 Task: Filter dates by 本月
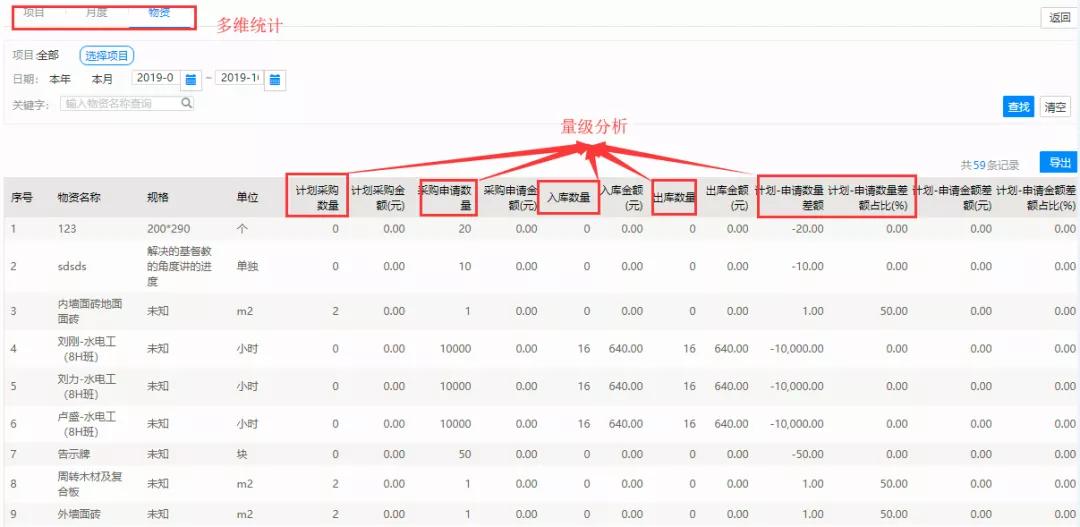102,79
